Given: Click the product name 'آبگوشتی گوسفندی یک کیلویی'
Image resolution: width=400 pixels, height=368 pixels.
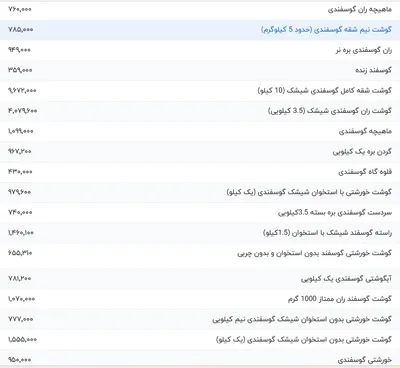Looking at the screenshot, I should tap(346, 279).
